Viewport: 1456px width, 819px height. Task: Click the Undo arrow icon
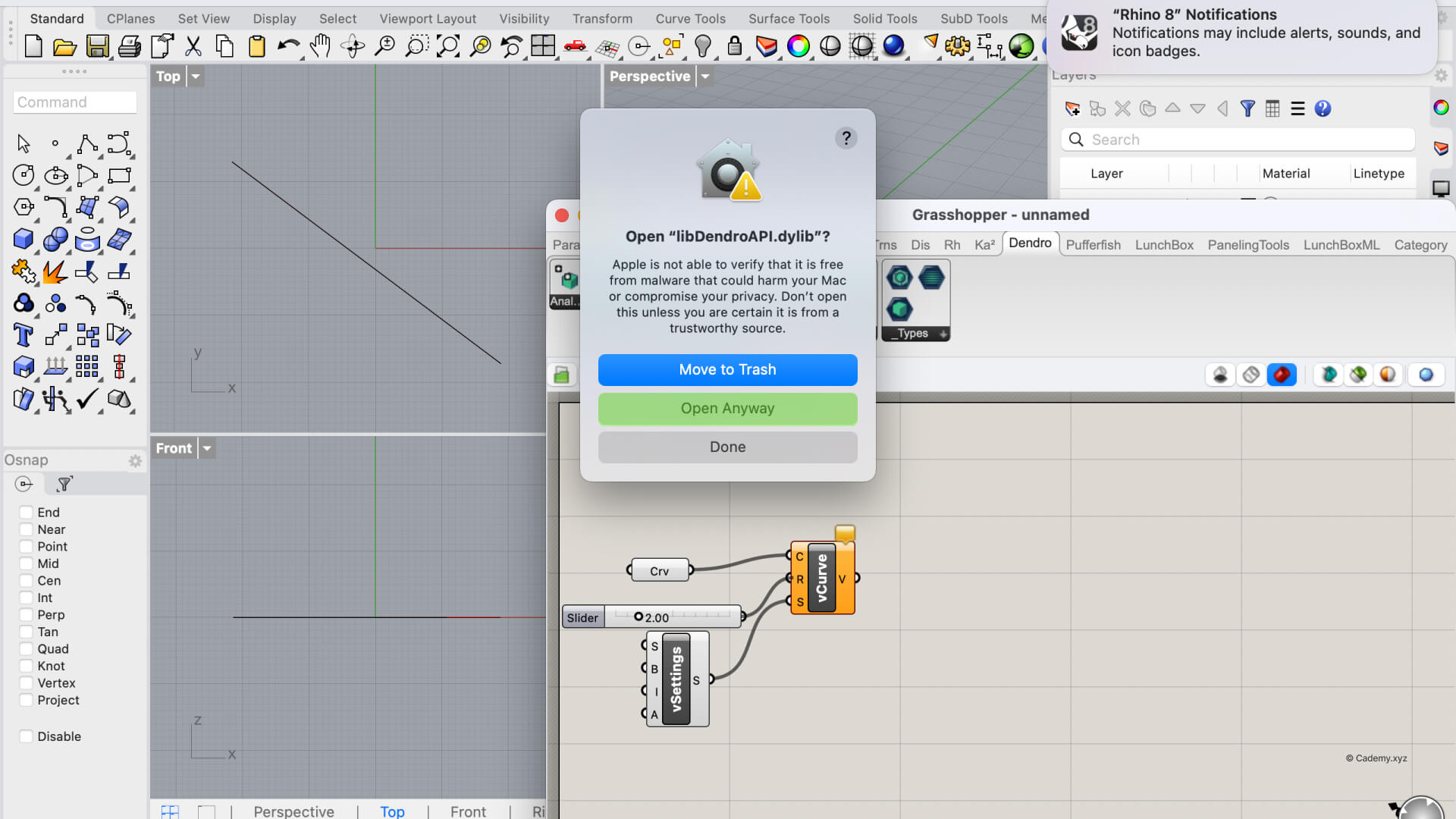click(x=288, y=46)
